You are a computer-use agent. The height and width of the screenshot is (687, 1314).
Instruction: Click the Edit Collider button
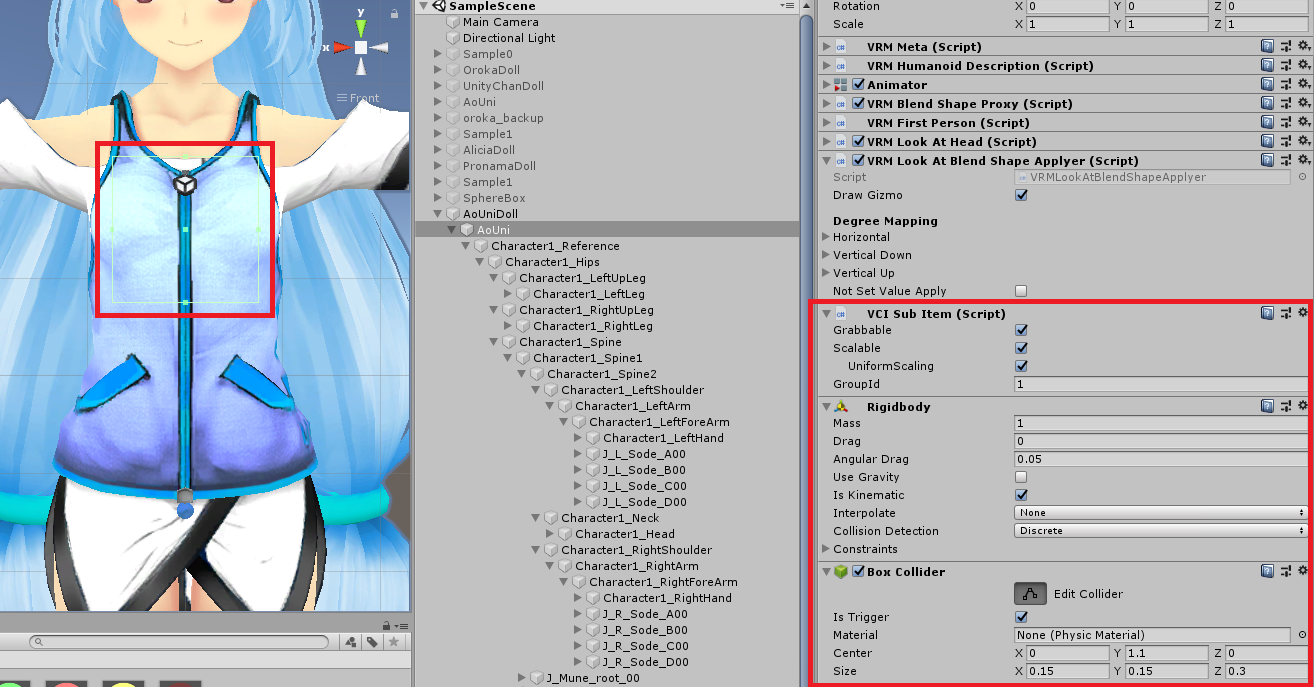point(1030,594)
